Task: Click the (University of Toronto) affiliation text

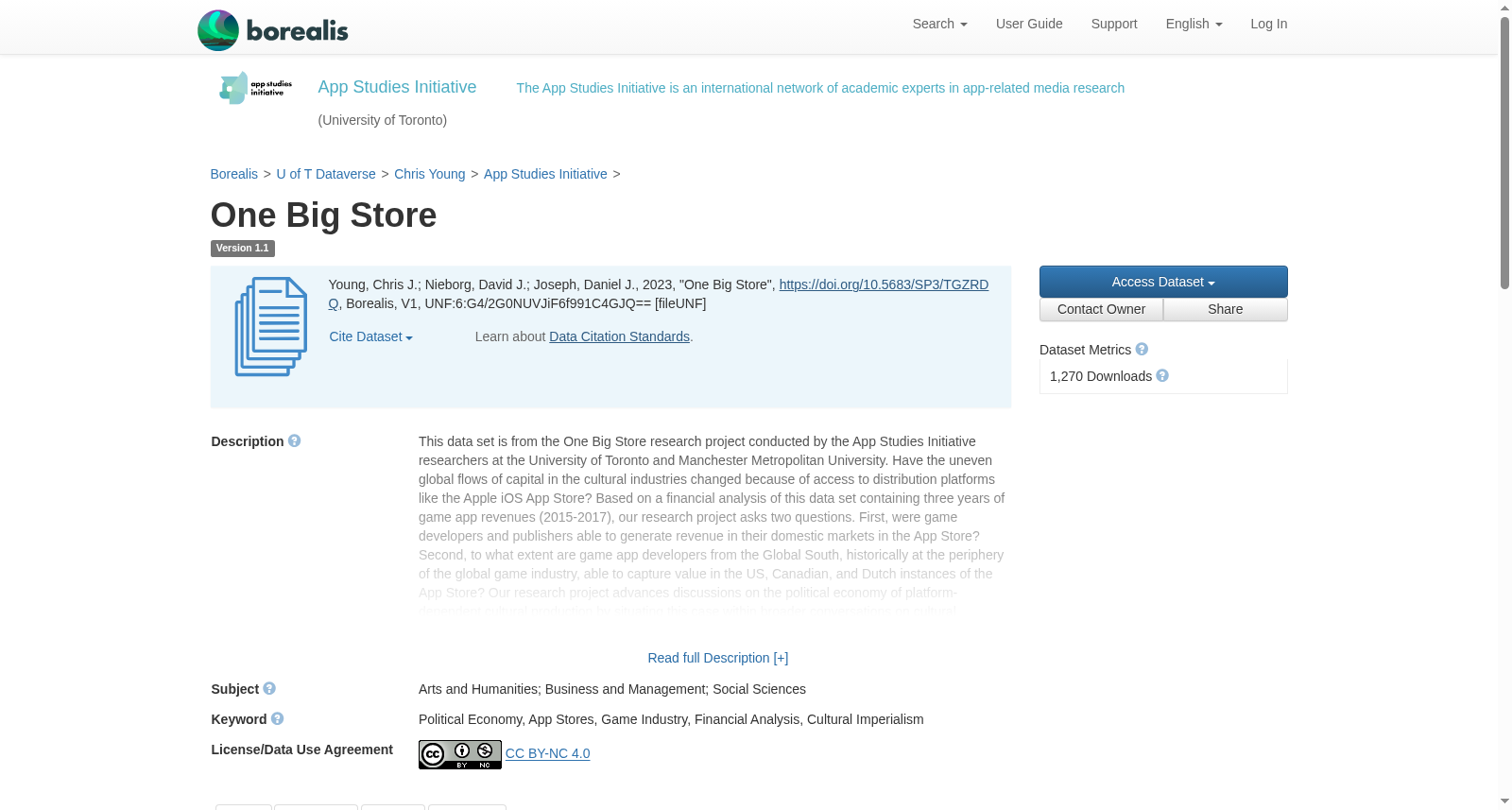Action: (383, 120)
